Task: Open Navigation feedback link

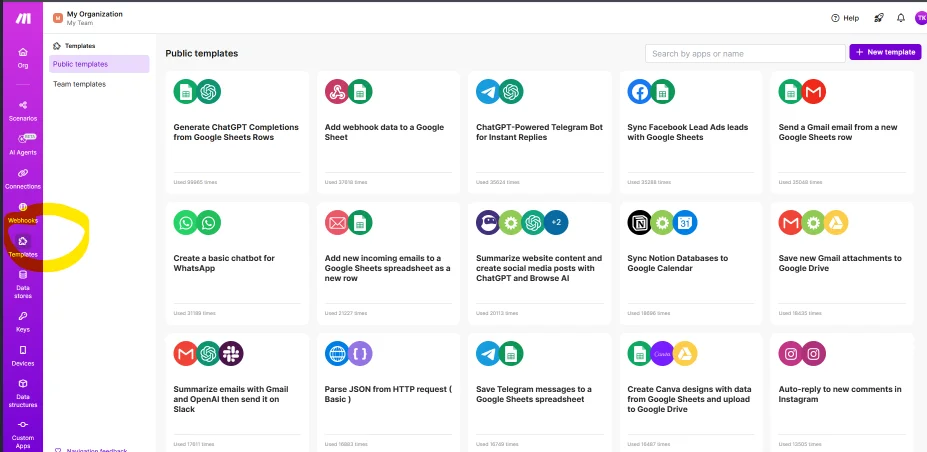Action: [90, 450]
